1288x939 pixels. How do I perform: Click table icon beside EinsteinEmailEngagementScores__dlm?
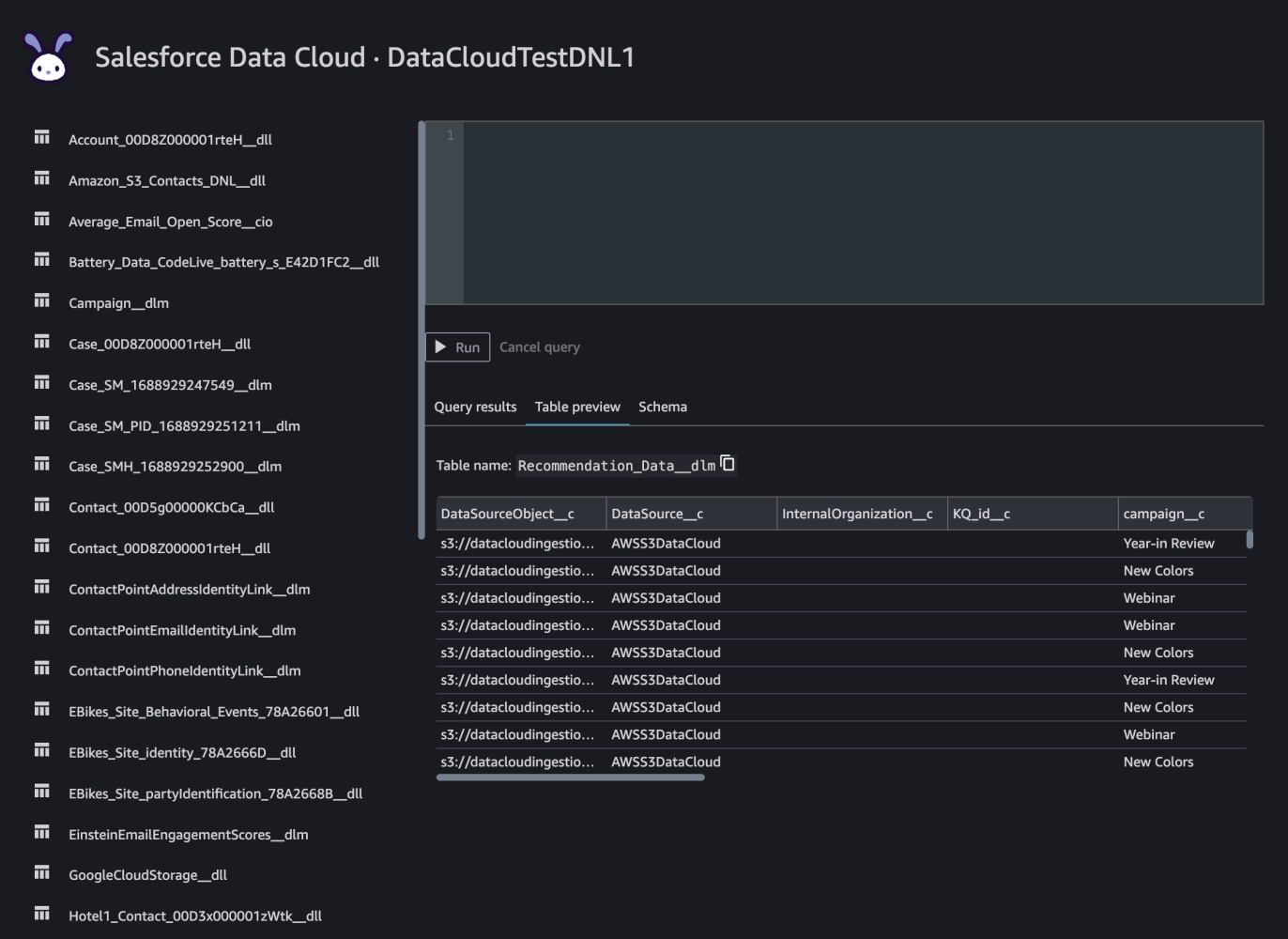[x=42, y=832]
